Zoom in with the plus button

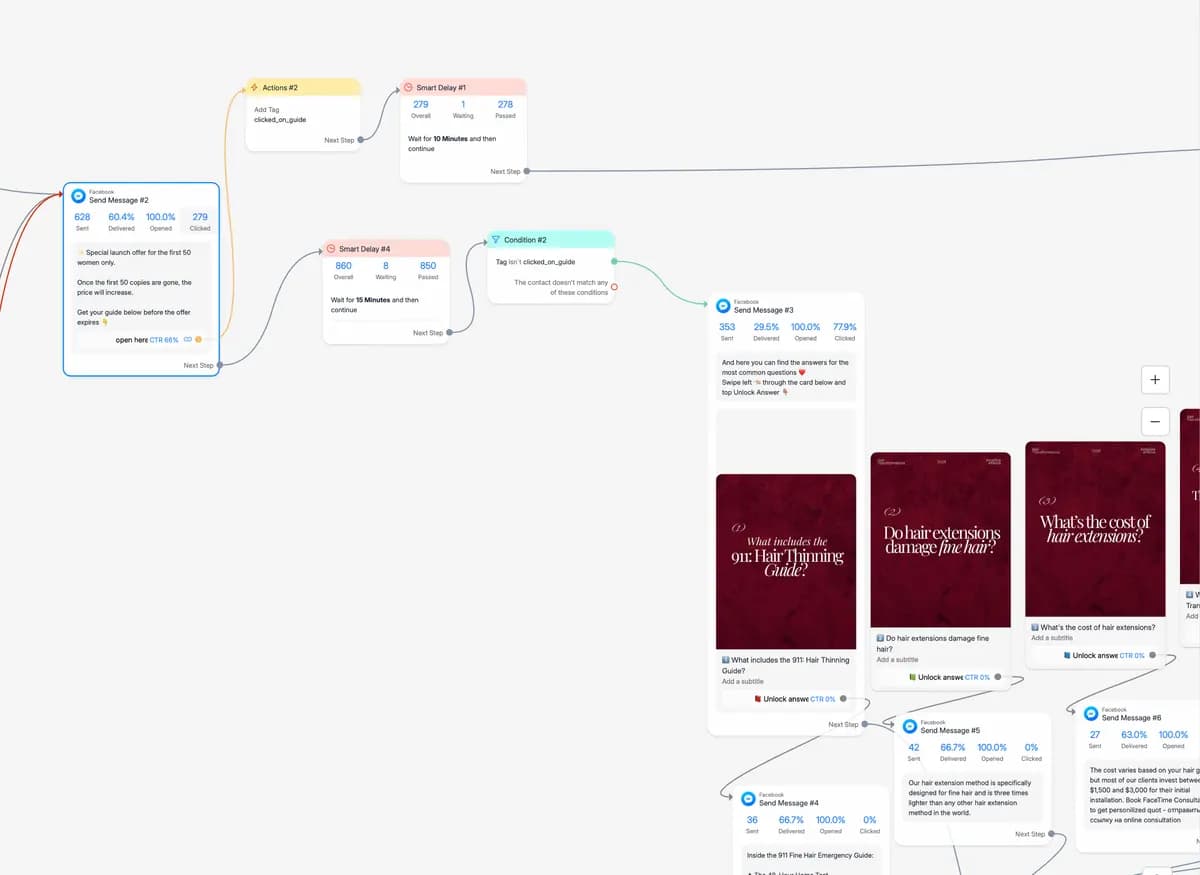click(x=1155, y=380)
